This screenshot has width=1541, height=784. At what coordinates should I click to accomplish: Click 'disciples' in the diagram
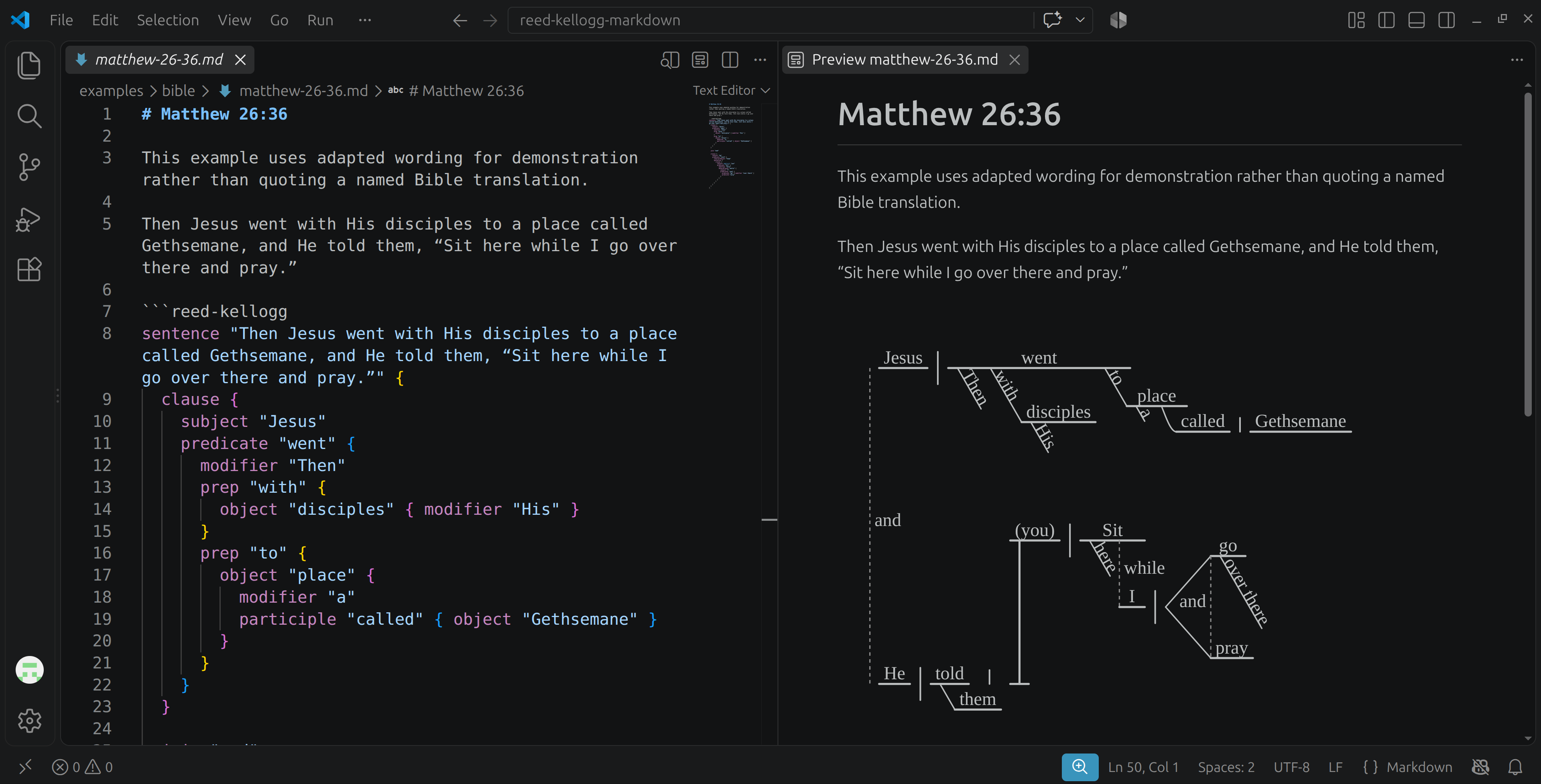click(x=1058, y=411)
